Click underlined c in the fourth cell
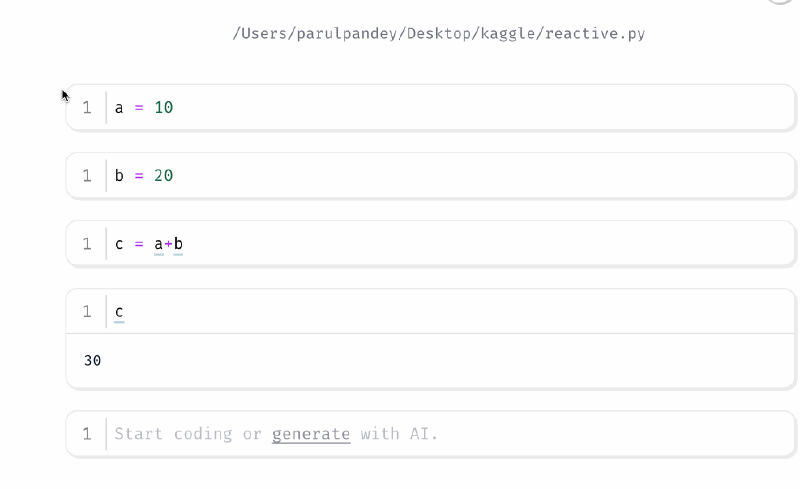 119,312
